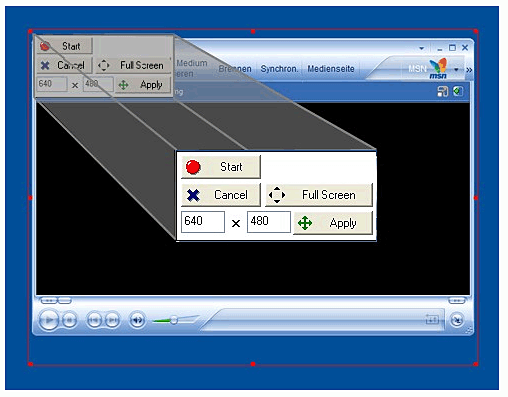Click Cancel with the blue X icon
508x397 pixels.
point(221,195)
